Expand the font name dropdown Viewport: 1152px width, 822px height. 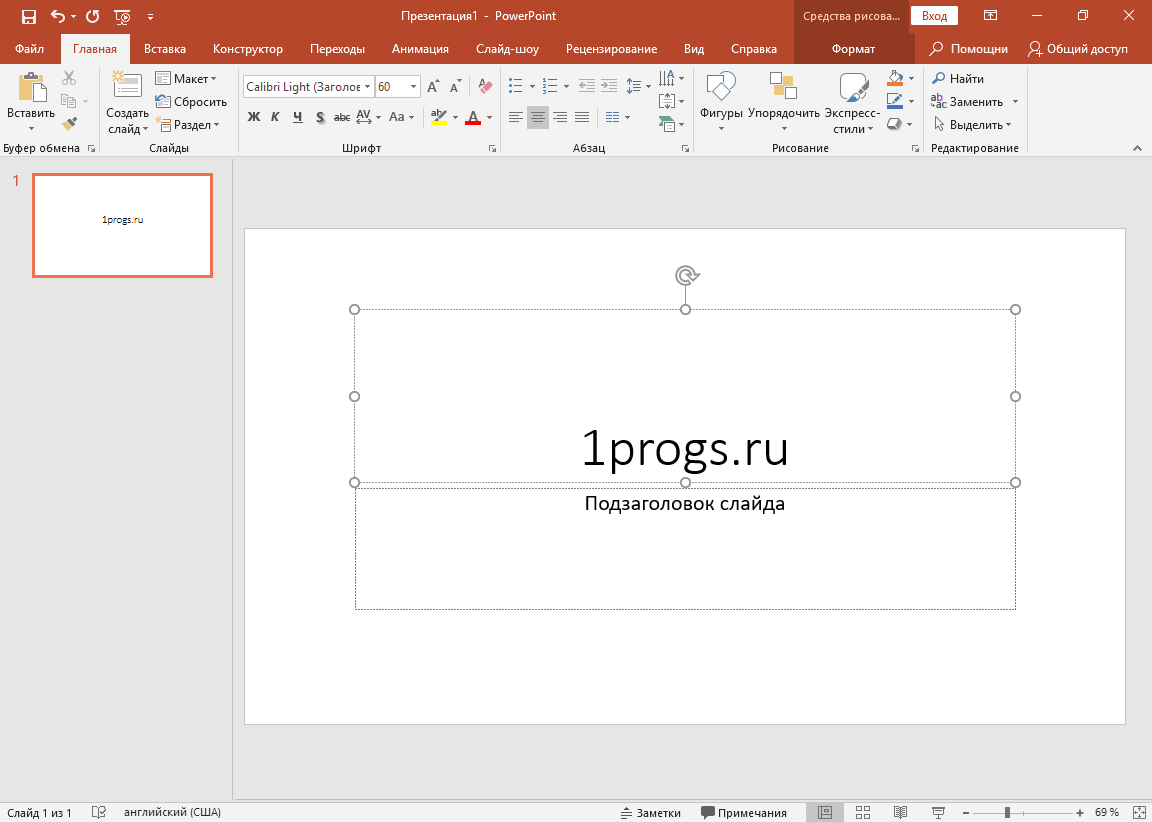(x=367, y=87)
